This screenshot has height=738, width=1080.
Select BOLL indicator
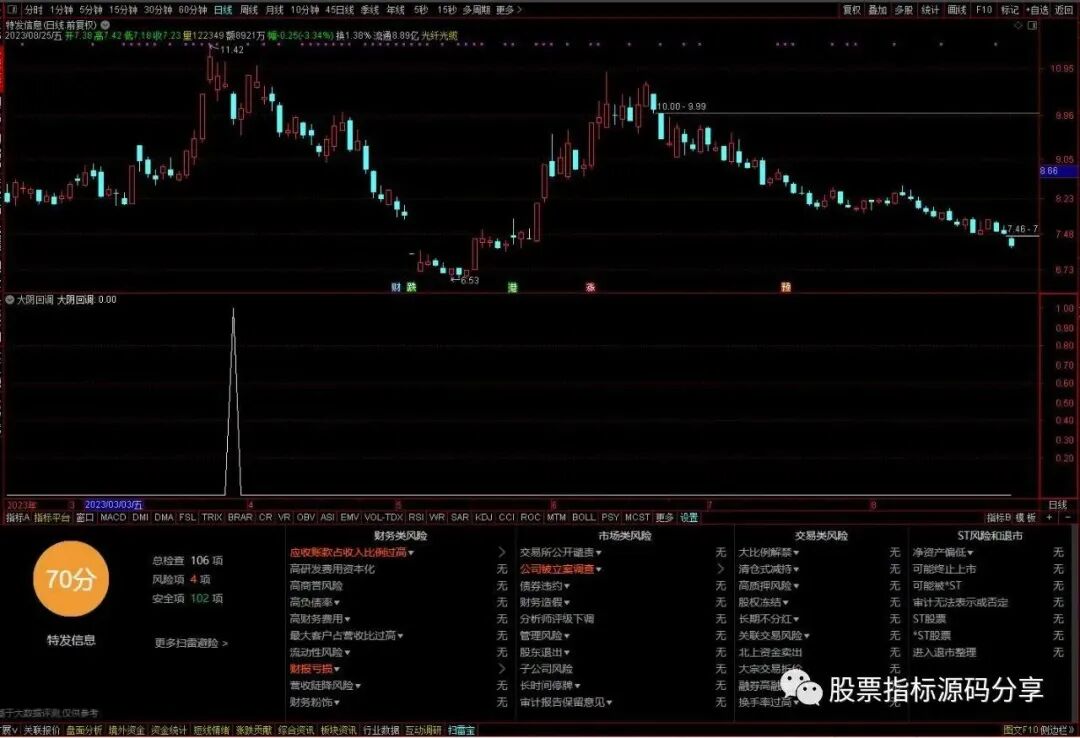pos(583,517)
